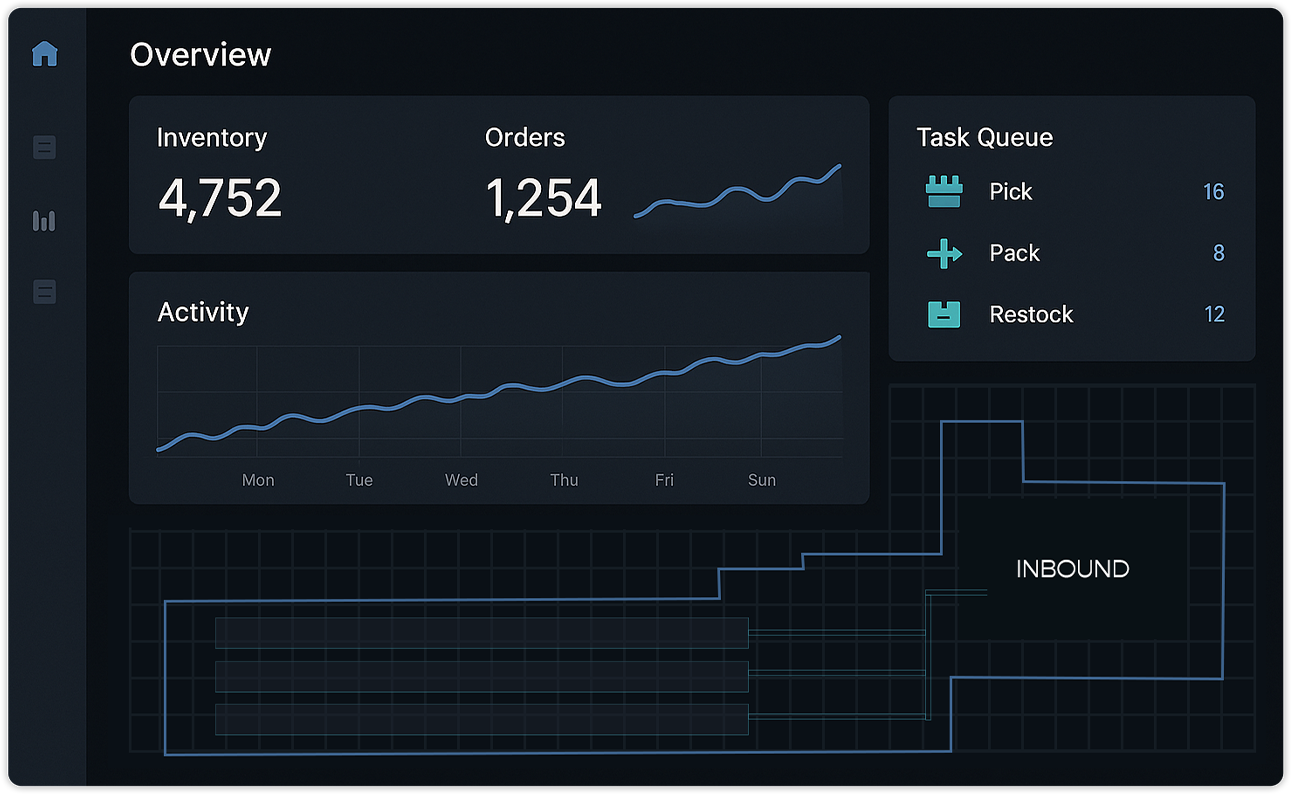The height and width of the screenshot is (794, 1291).
Task: Click the Pick count of 16
Action: [1213, 192]
